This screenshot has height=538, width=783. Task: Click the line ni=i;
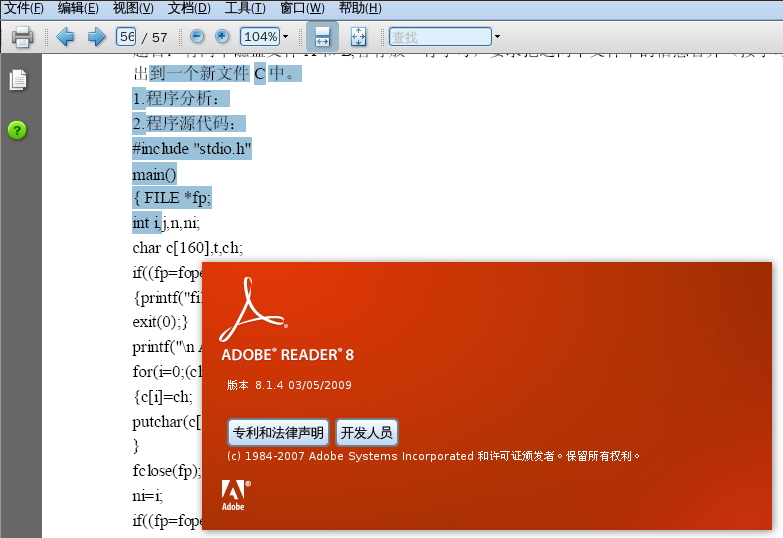[147, 496]
